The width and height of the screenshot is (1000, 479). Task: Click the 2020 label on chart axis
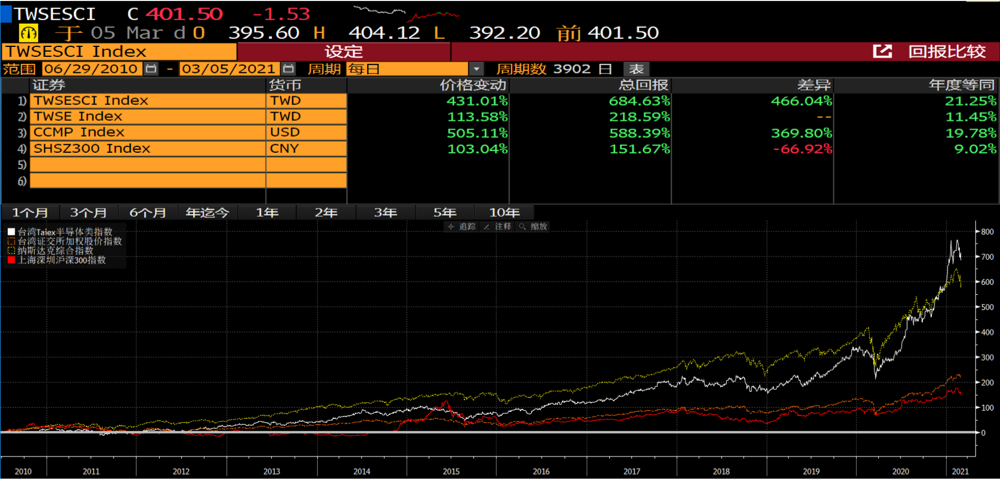(x=901, y=471)
